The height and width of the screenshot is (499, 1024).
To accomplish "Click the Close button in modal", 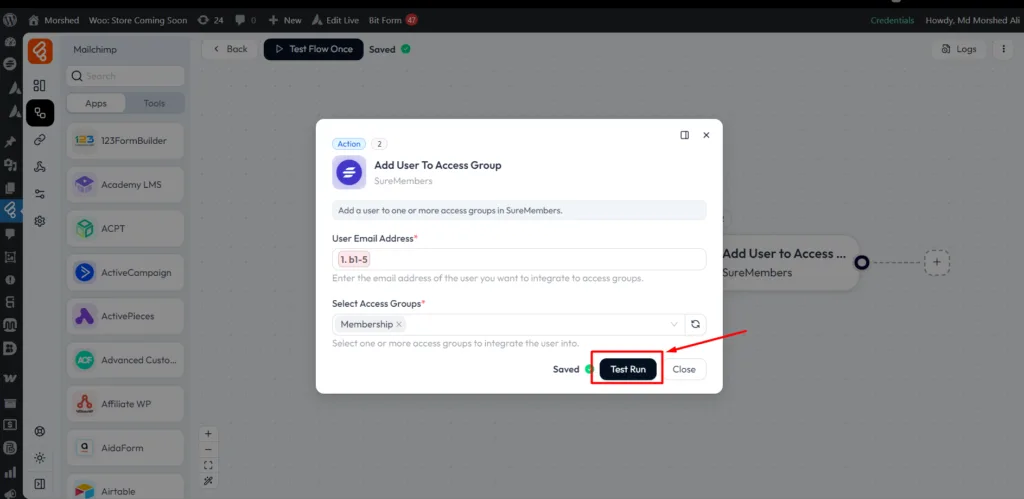I will [x=684, y=369].
